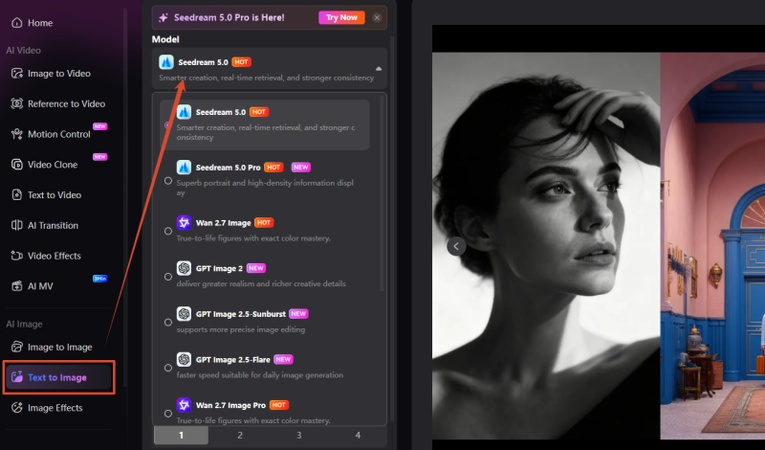This screenshot has width=765, height=450.
Task: Select tab number 1
Action: click(x=181, y=435)
